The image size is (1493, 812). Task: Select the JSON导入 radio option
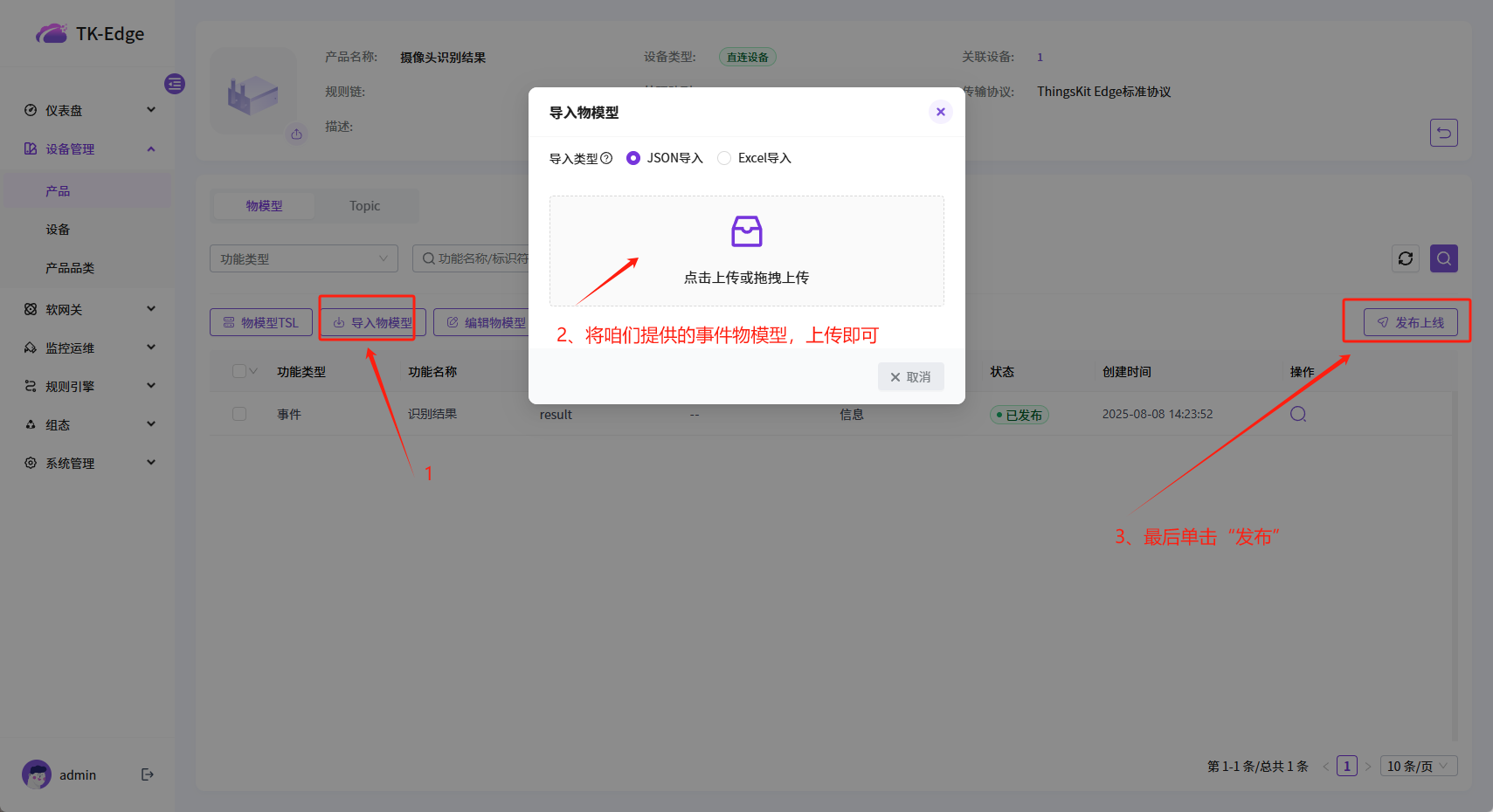tap(633, 158)
